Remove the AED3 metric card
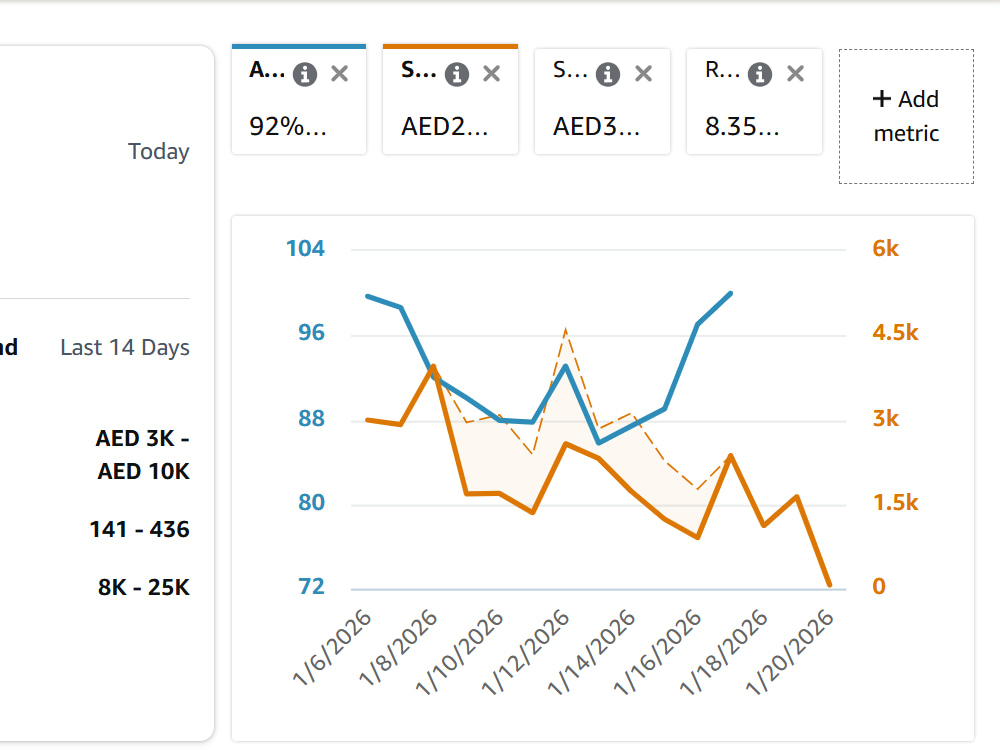The height and width of the screenshot is (750, 1000). 643,74
